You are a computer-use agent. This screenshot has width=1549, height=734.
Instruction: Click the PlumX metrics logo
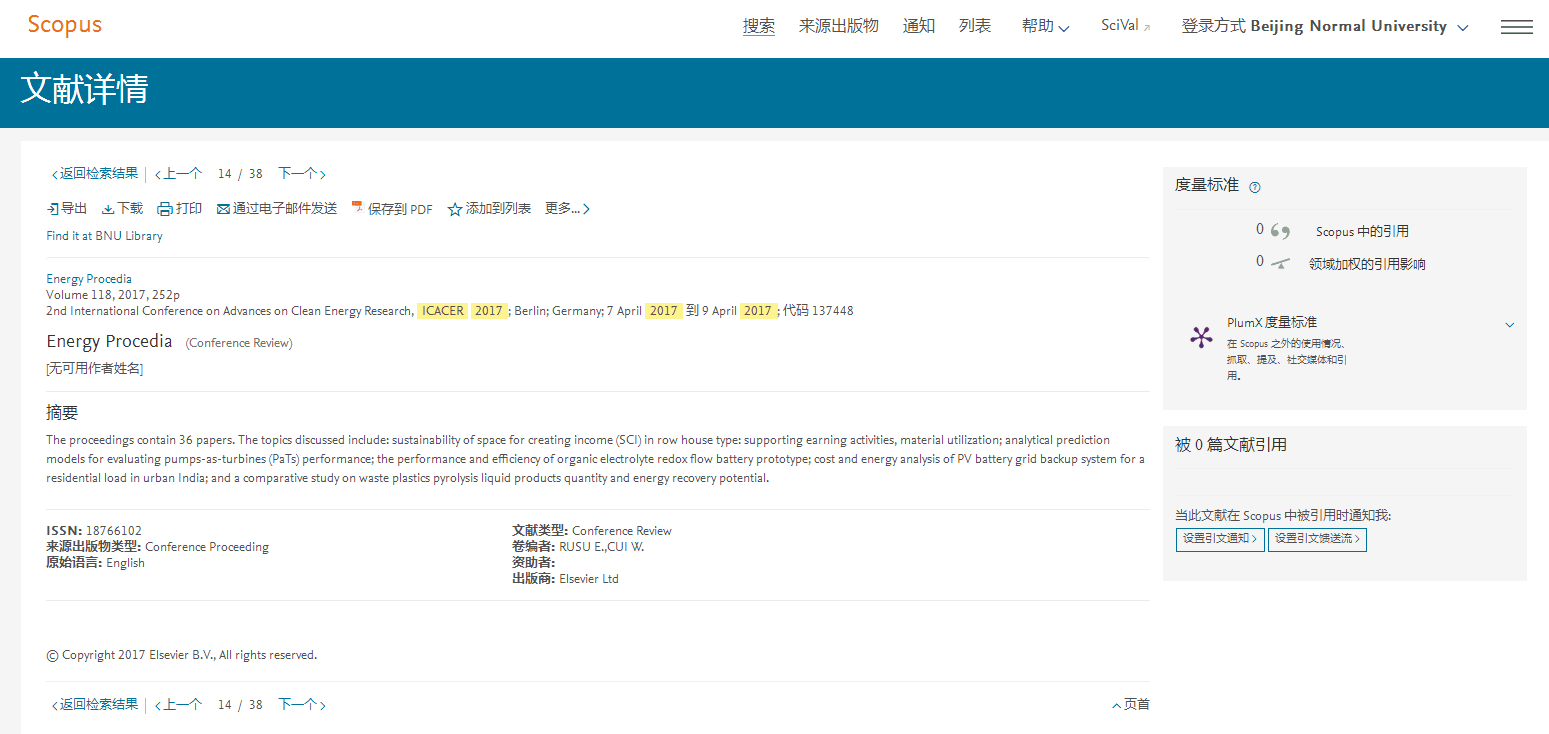click(x=1201, y=337)
